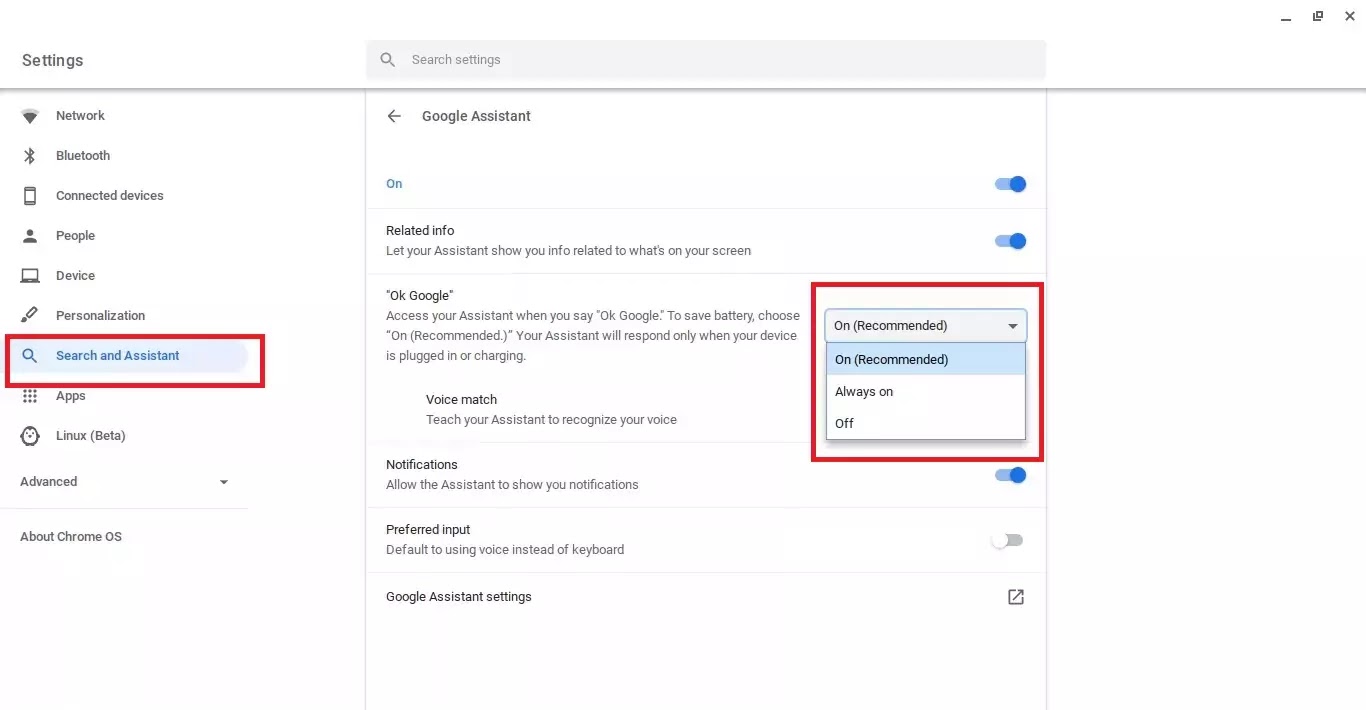
Task: Choose Always on option
Action: pos(926,392)
